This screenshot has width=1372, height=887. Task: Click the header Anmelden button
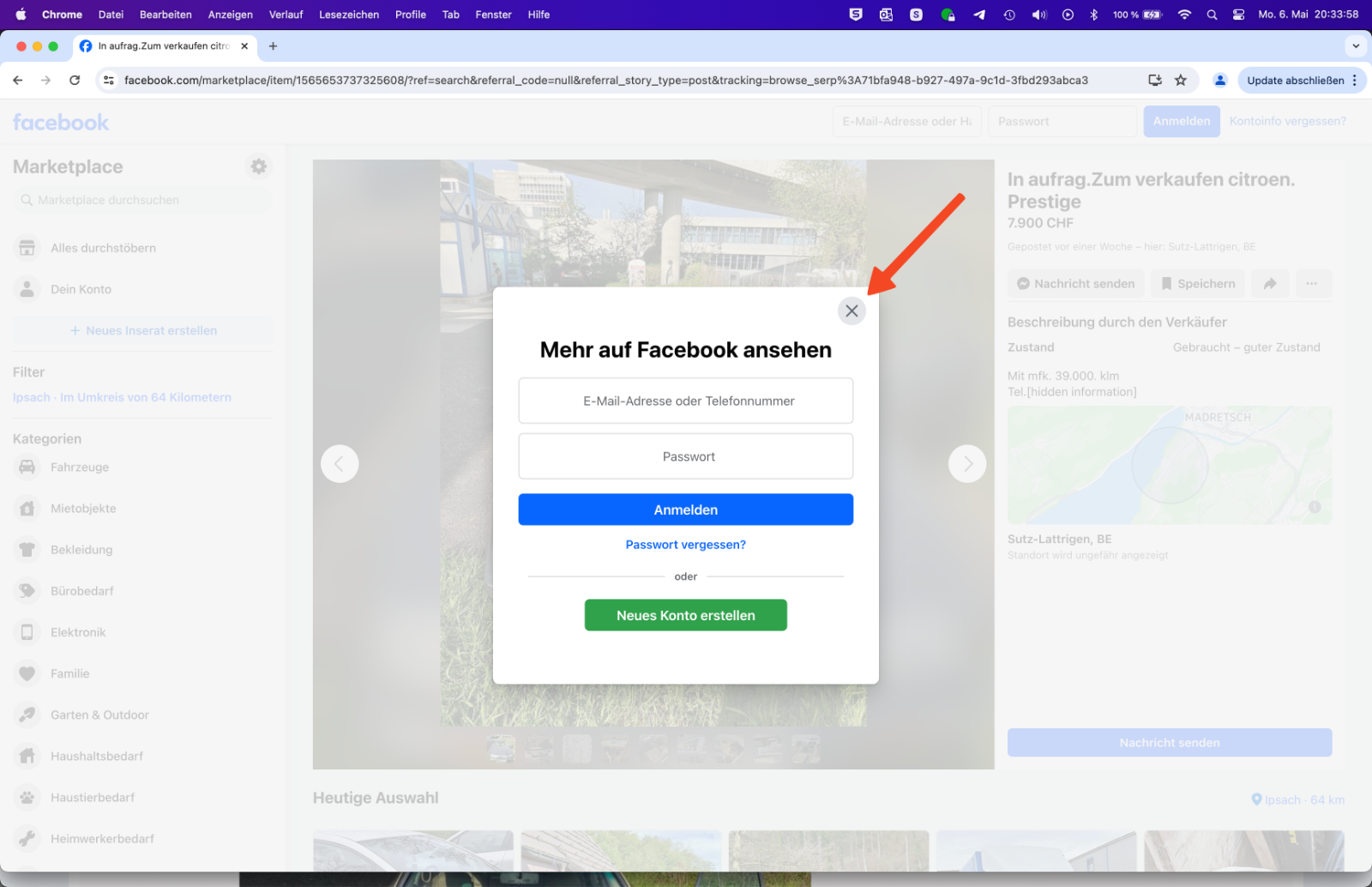click(x=1182, y=122)
